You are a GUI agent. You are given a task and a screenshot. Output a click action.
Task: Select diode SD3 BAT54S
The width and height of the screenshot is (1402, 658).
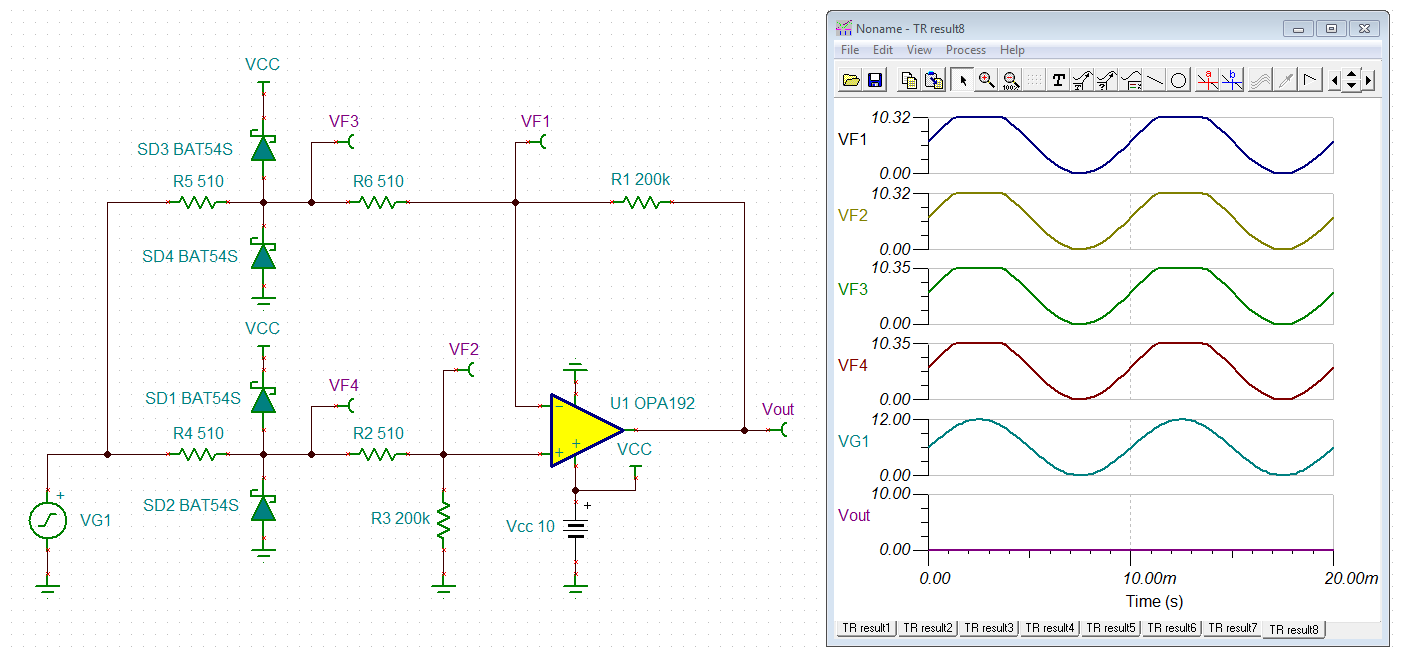point(263,148)
